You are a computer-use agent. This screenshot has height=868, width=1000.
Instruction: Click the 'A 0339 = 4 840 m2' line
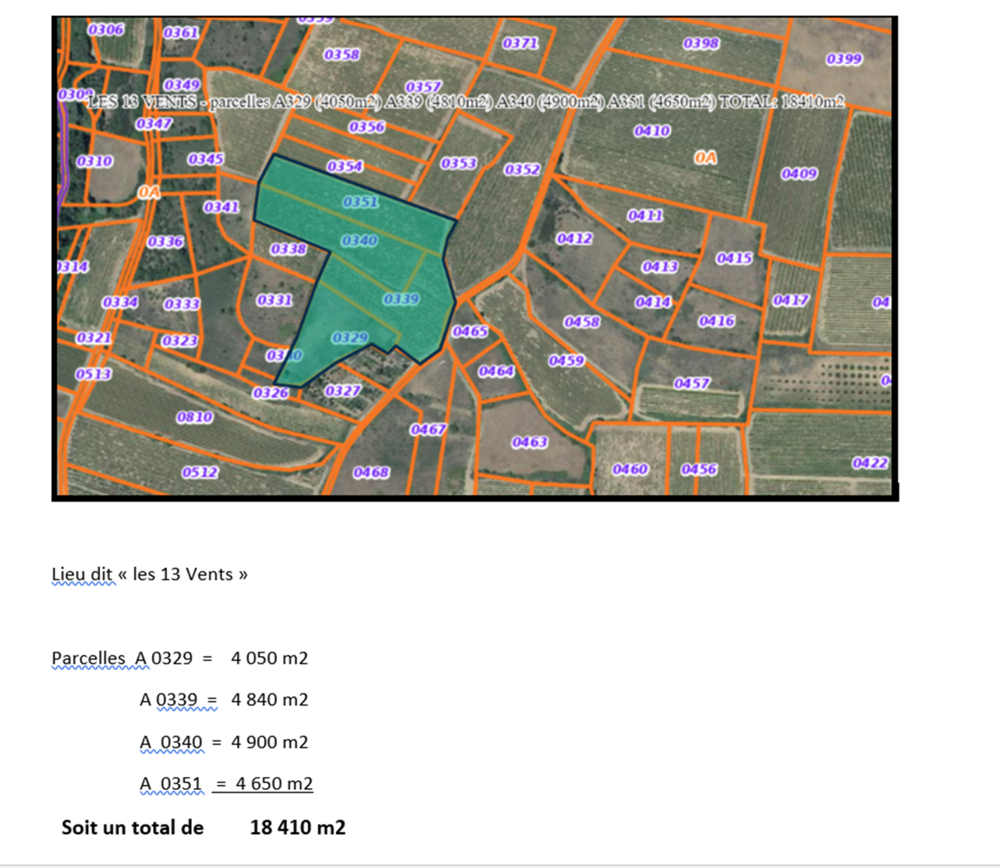click(224, 700)
